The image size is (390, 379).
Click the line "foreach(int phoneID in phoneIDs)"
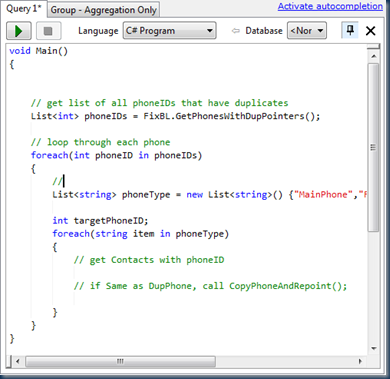click(116, 155)
